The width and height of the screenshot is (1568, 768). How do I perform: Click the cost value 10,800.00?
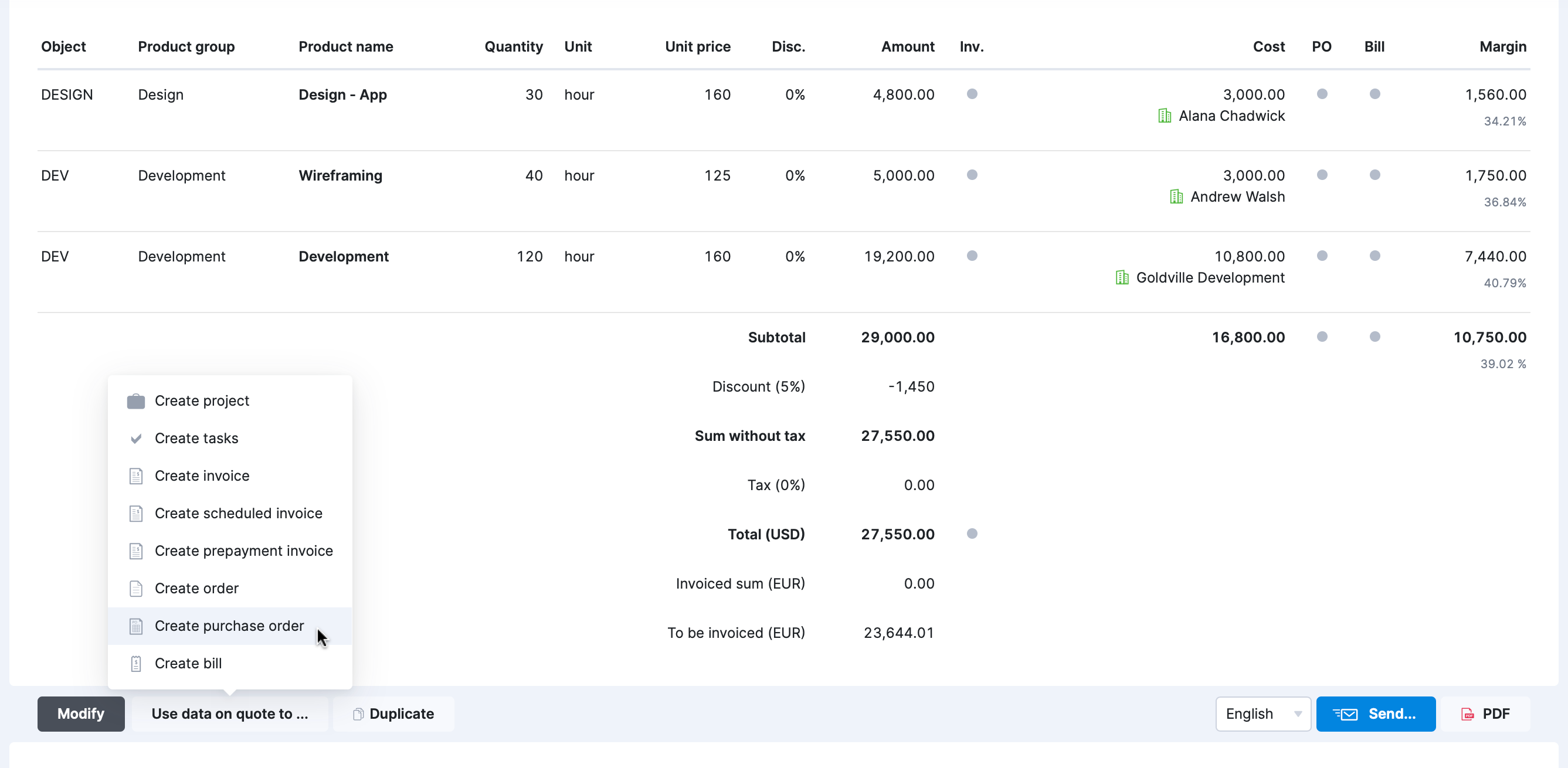pyautogui.click(x=1249, y=257)
